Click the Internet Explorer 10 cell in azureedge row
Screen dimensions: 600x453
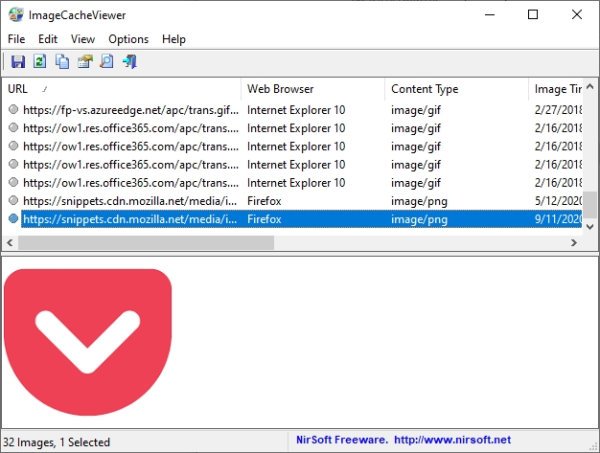[296, 110]
